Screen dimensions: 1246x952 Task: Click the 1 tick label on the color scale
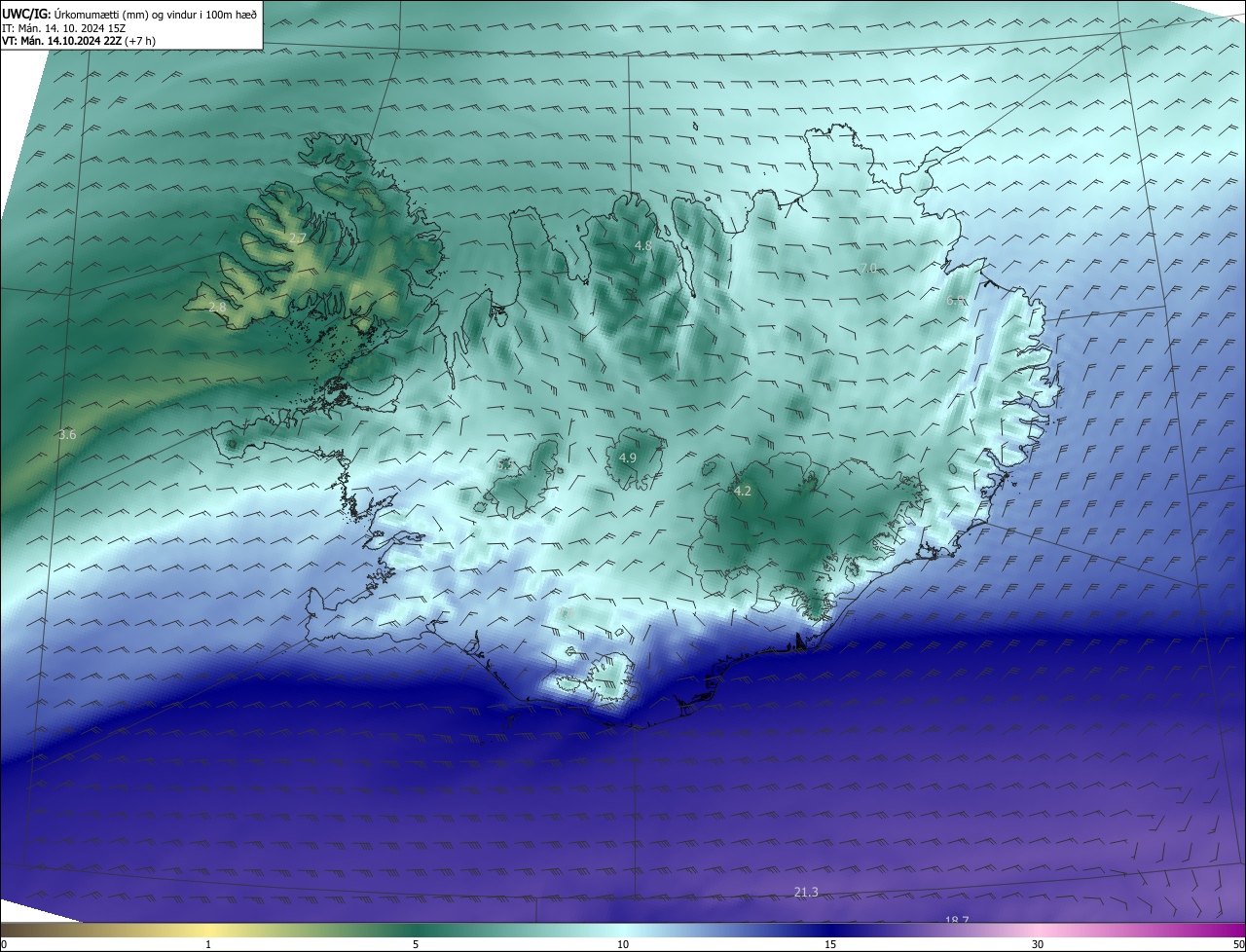coord(208,944)
